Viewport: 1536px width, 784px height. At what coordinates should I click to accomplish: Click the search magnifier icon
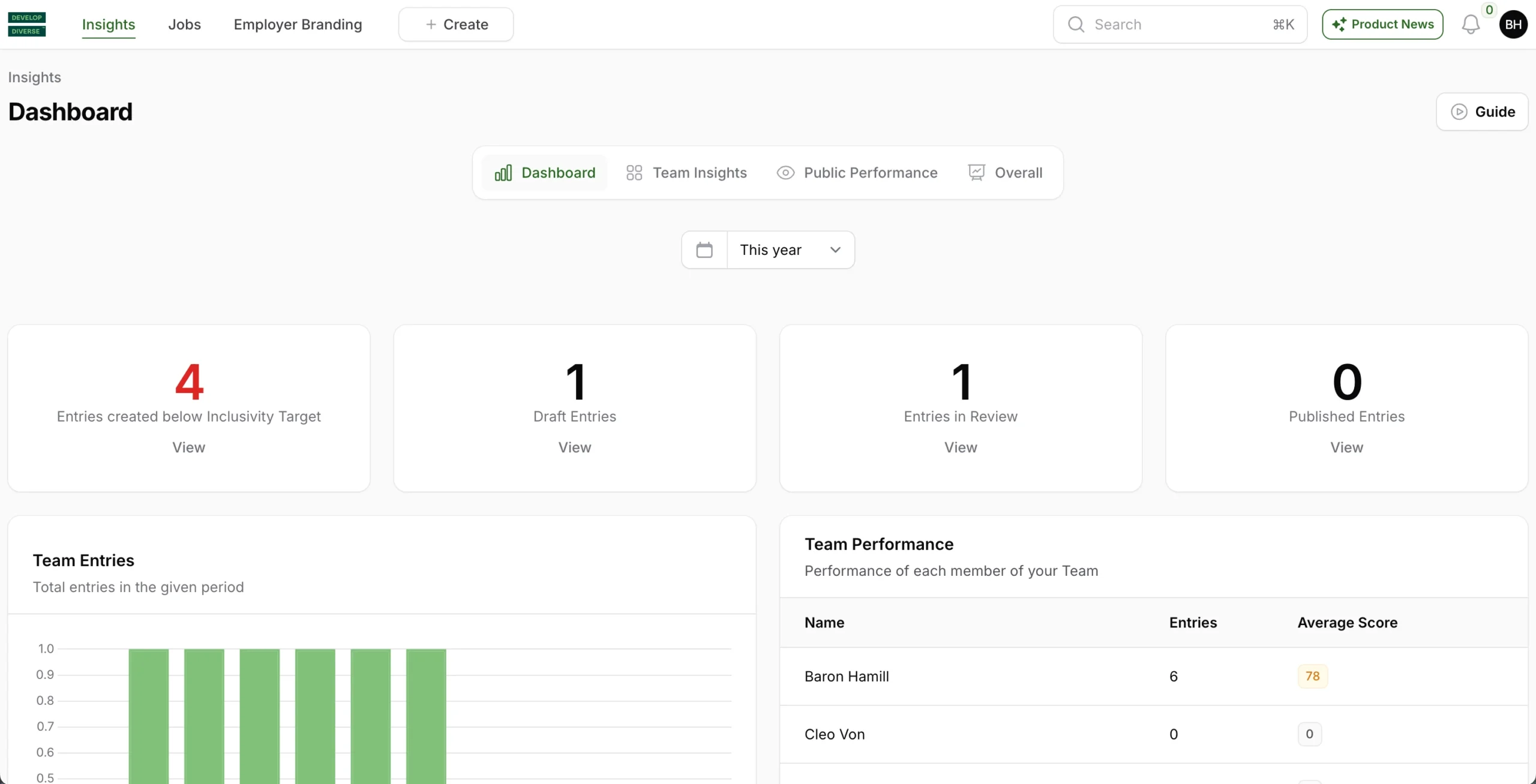(x=1076, y=25)
